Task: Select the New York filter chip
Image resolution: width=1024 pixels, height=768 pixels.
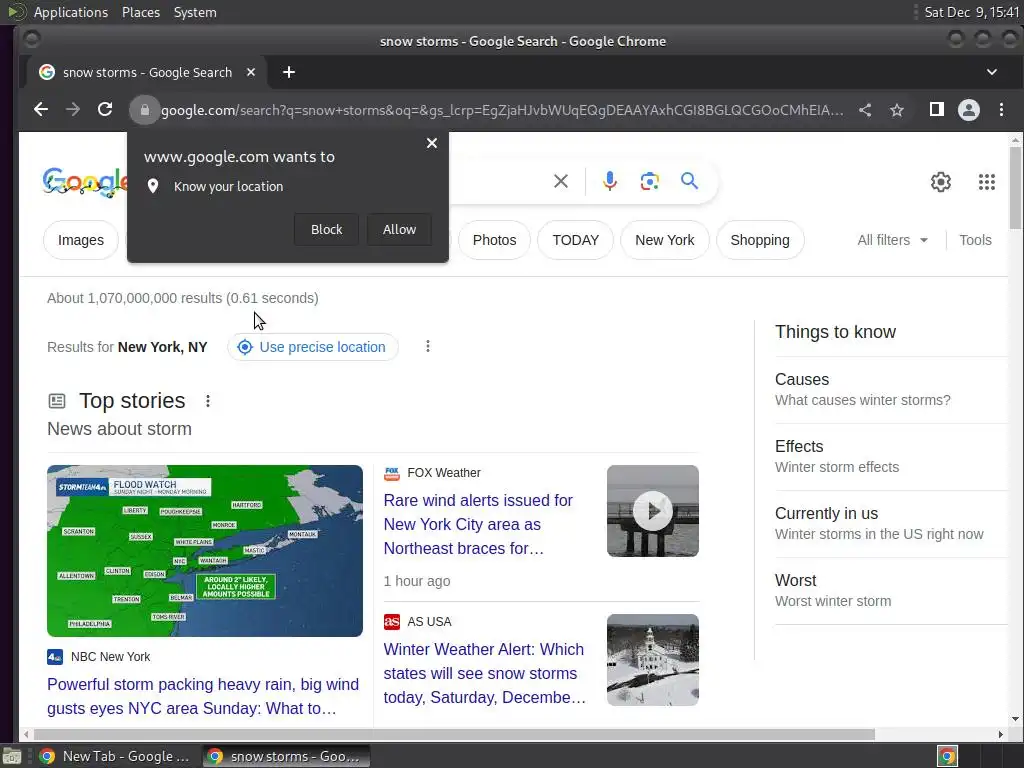Action: [665, 240]
